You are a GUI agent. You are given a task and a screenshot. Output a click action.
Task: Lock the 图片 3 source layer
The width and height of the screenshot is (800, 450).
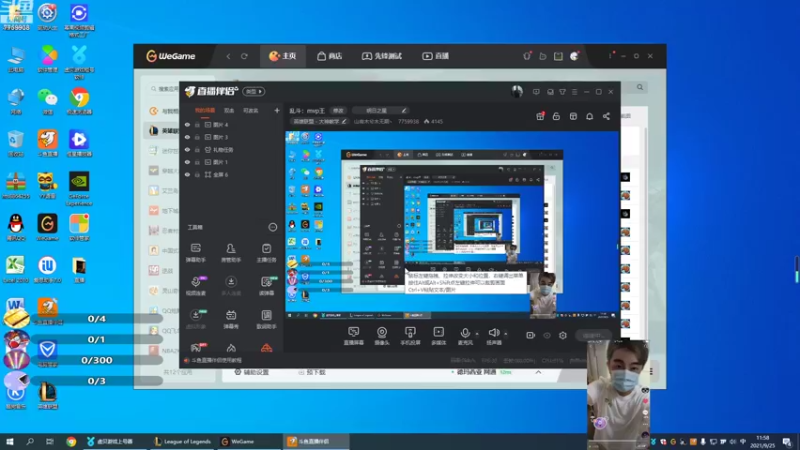(197, 137)
